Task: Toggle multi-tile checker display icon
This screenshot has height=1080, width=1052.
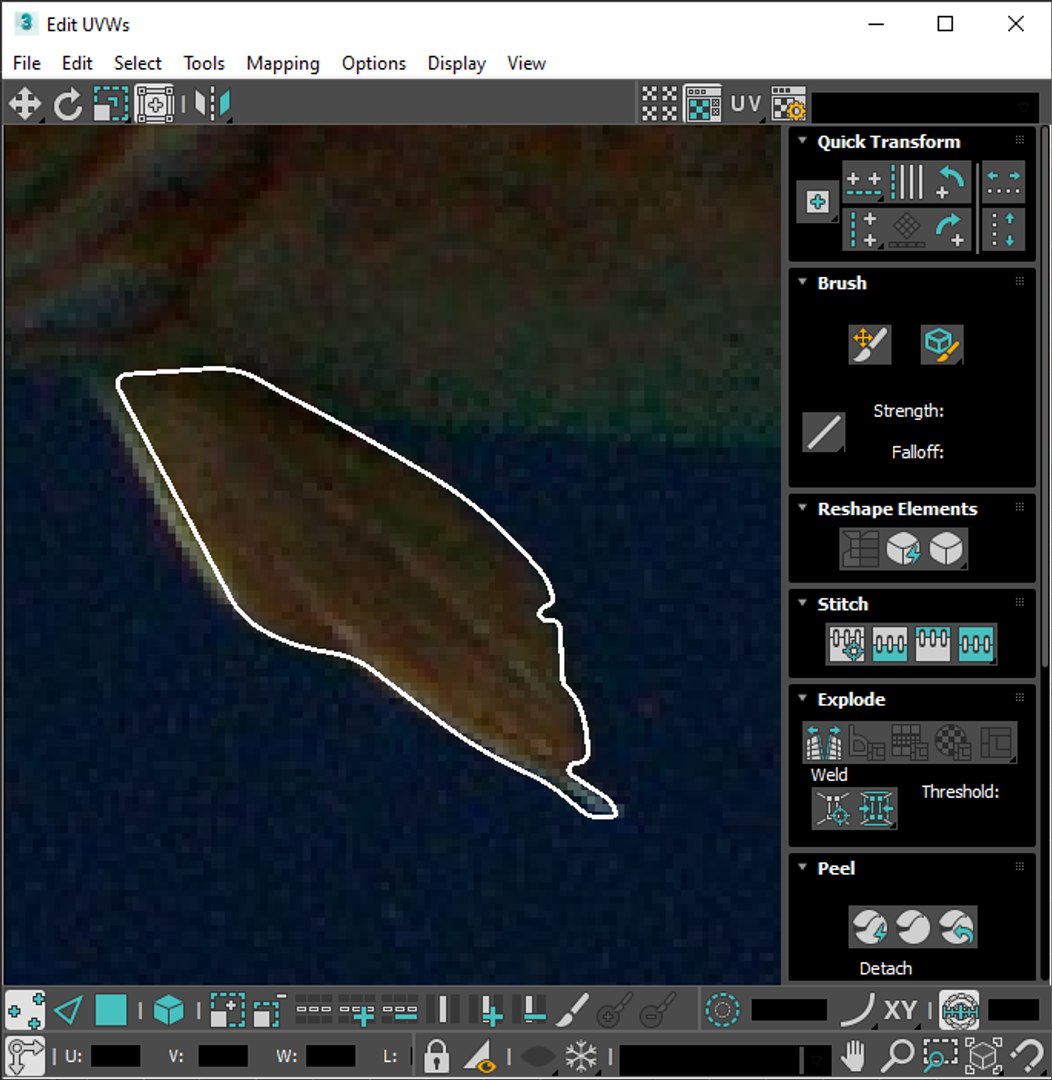Action: 659,105
